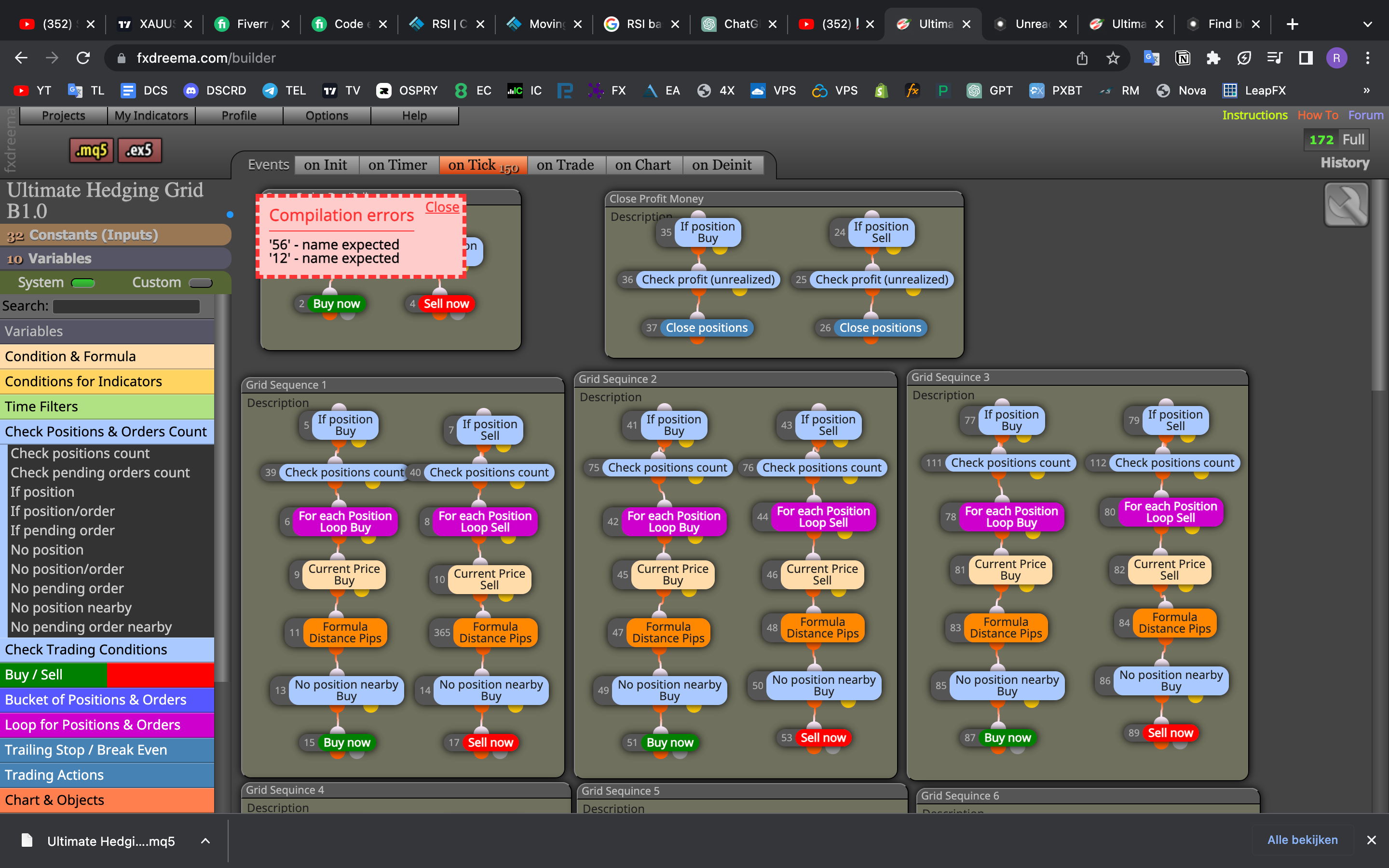Select the red Sell color block

160,675
